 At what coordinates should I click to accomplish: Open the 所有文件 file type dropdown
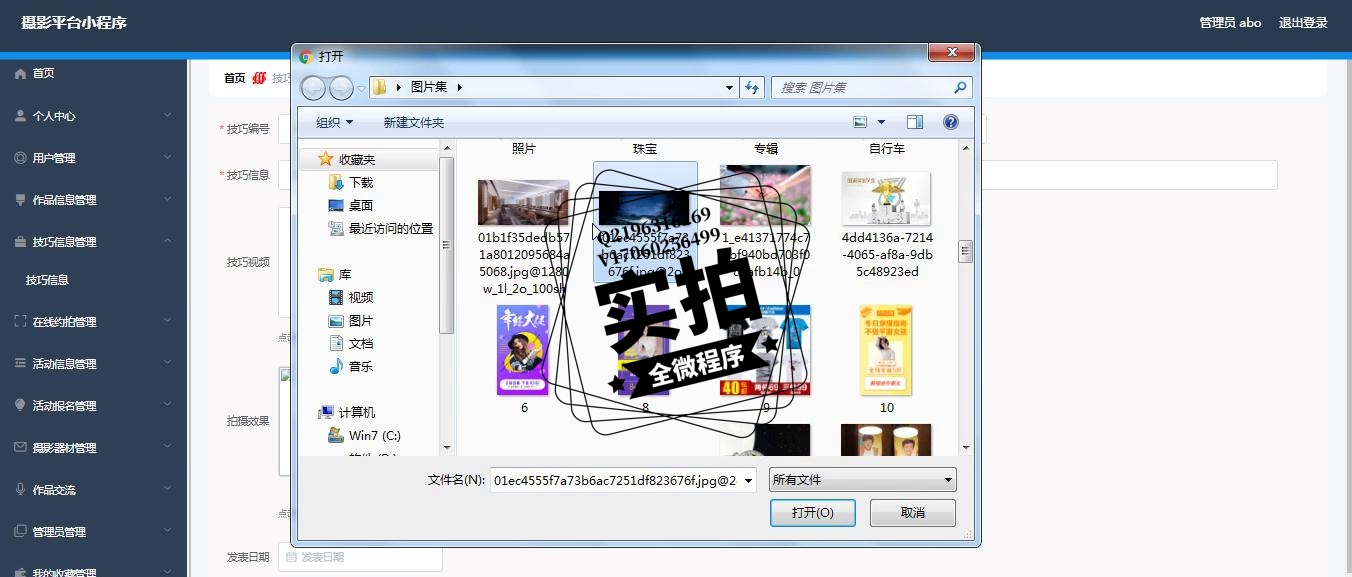click(862, 480)
